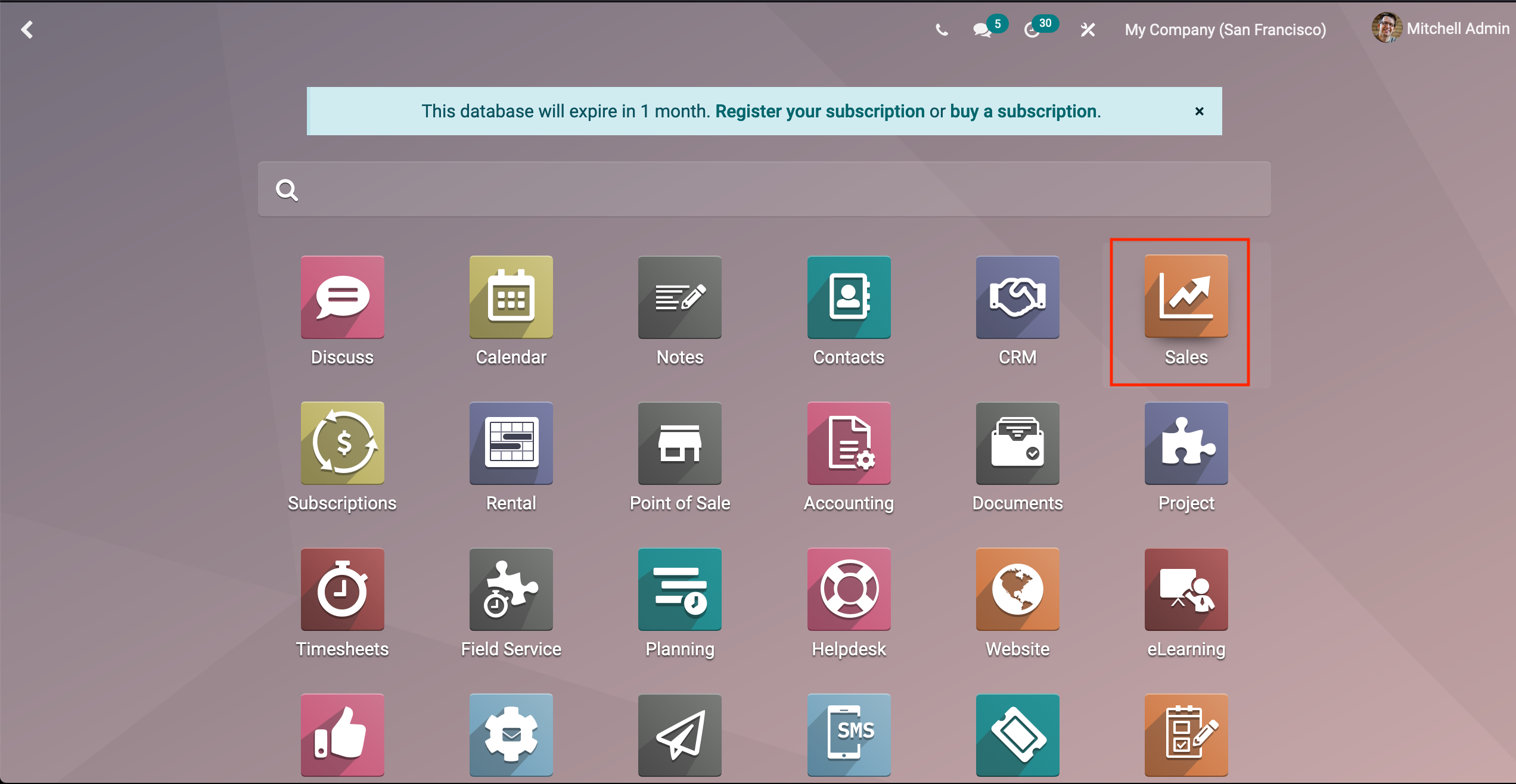
Task: Click Register your subscription link
Action: pos(820,111)
